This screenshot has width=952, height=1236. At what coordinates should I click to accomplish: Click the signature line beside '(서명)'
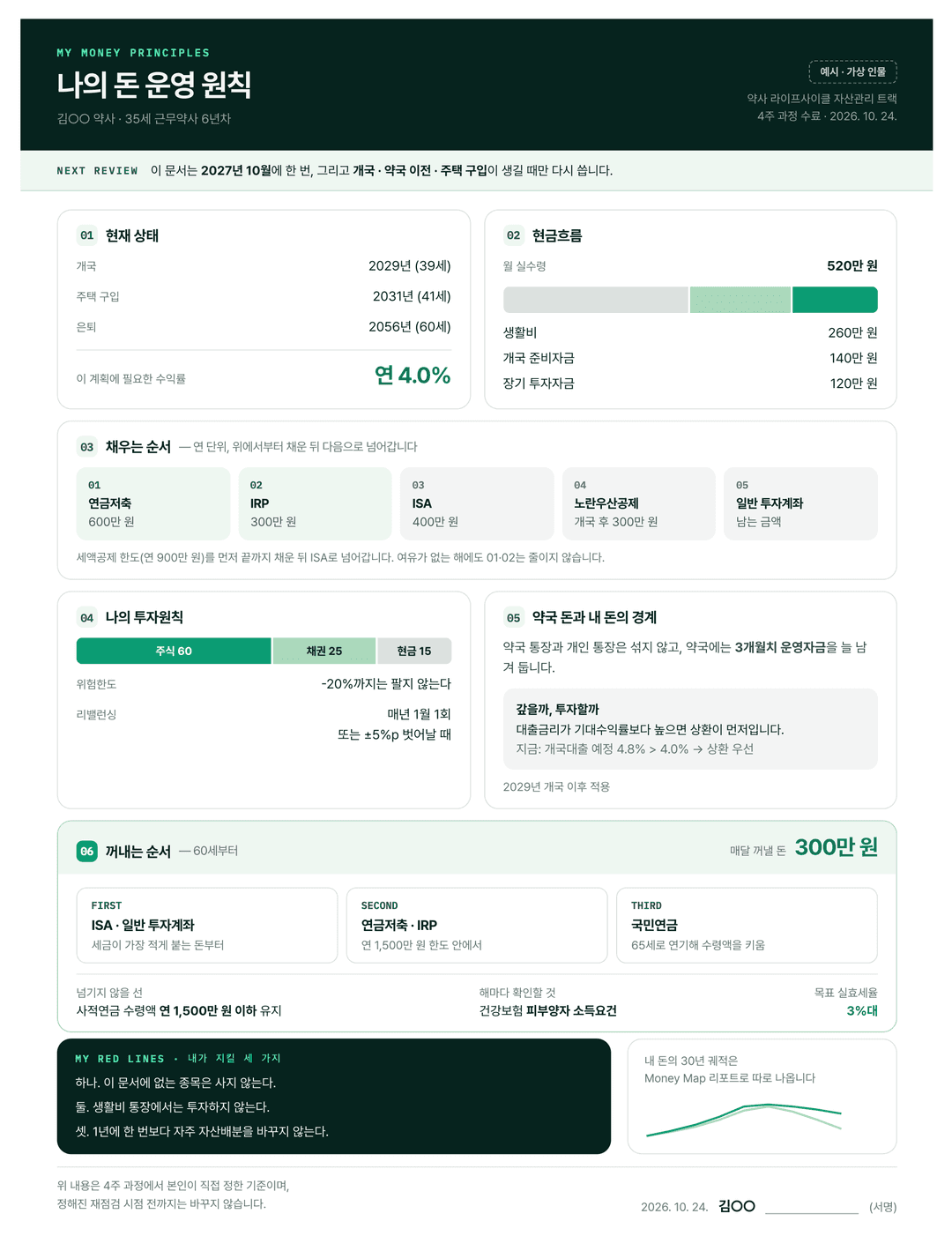[x=812, y=1212]
